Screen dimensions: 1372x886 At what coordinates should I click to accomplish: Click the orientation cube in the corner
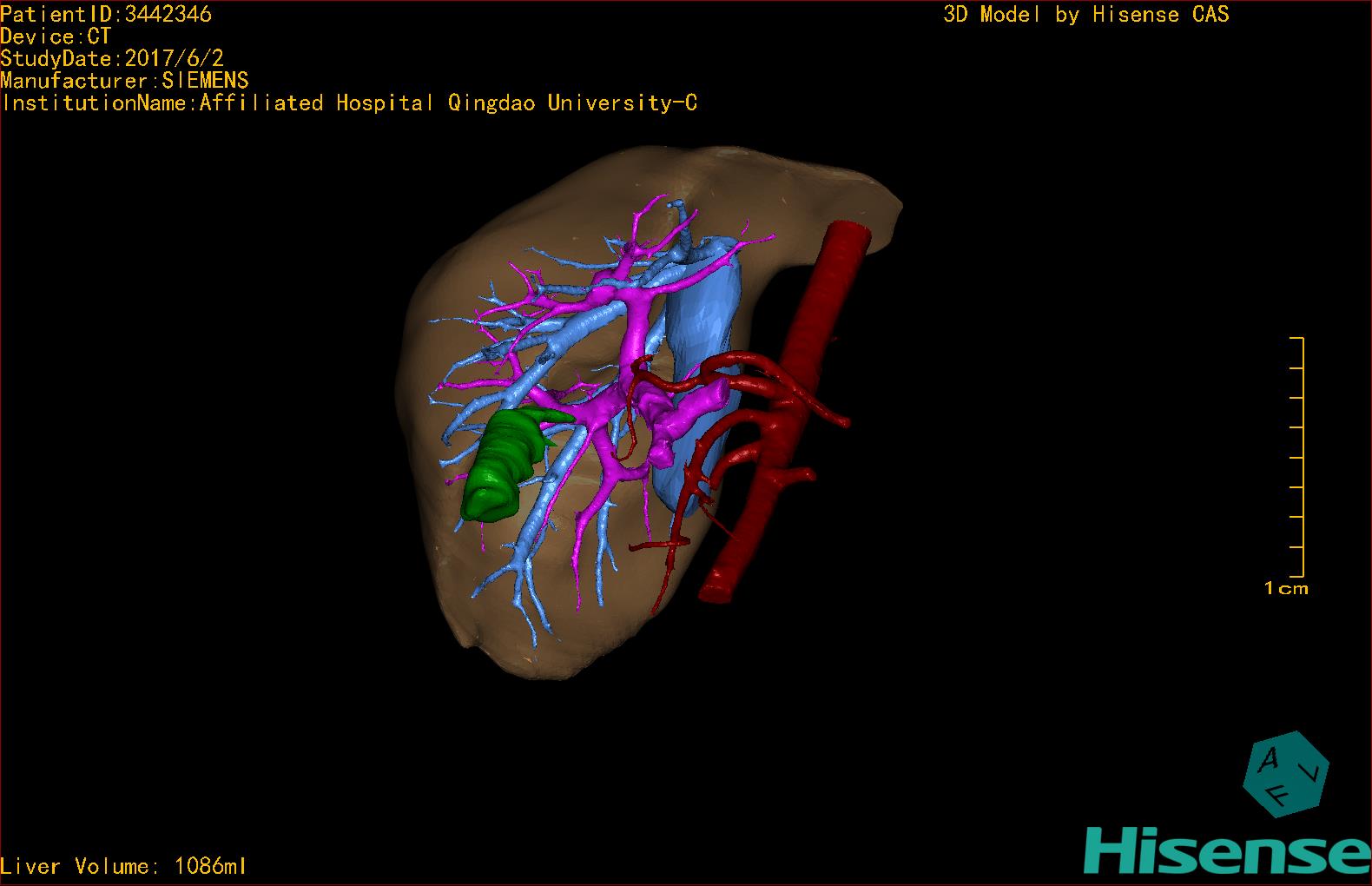point(1285,774)
